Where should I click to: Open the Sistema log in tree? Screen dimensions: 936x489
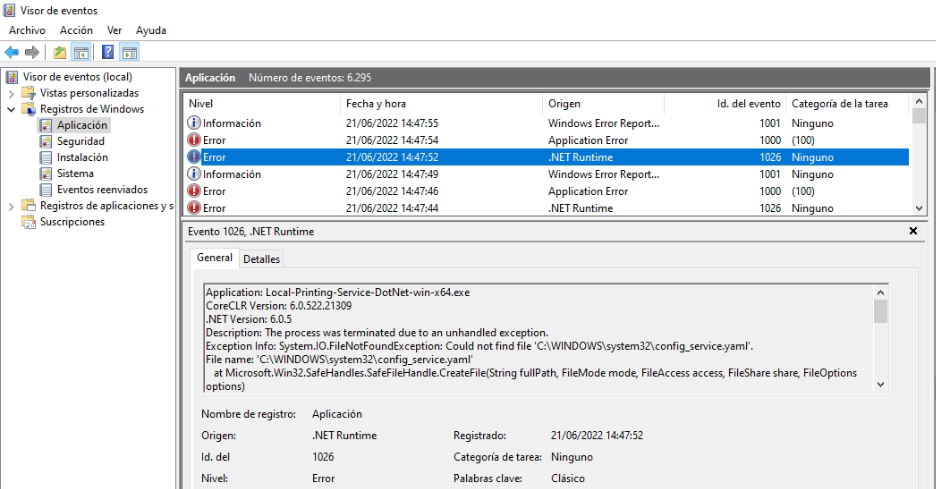pyautogui.click(x=75, y=173)
